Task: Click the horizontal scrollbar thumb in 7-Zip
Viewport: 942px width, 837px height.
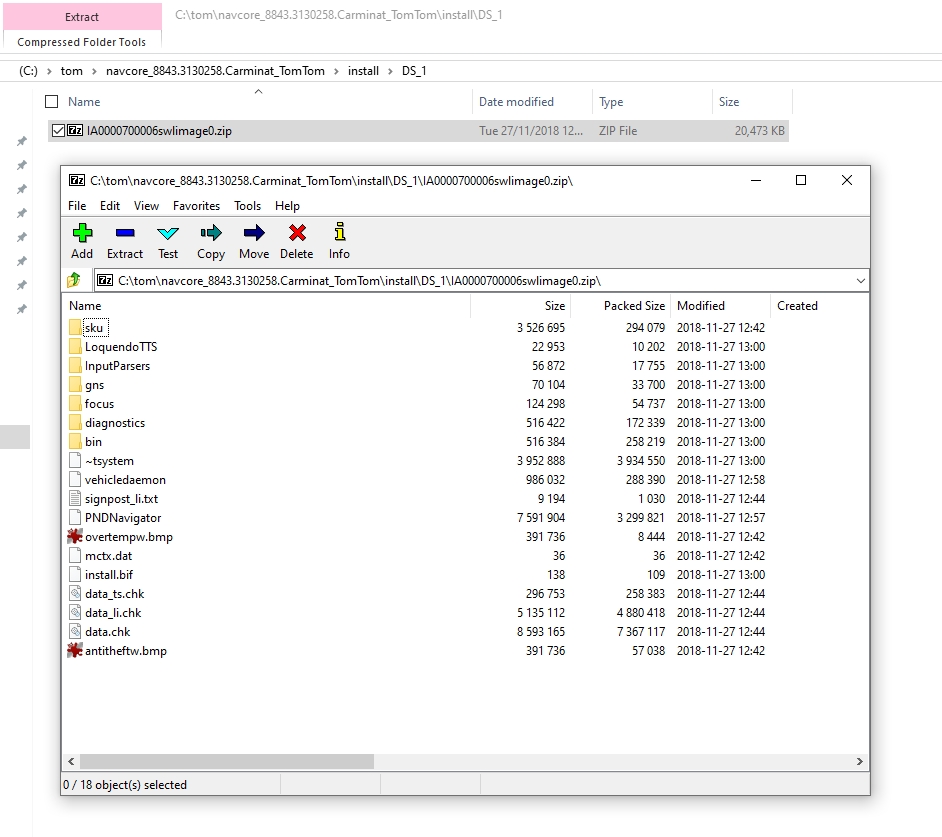Action: [227, 761]
